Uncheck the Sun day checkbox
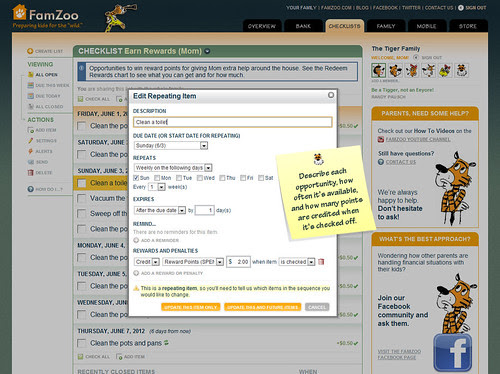This screenshot has width=500, height=374. (x=136, y=178)
